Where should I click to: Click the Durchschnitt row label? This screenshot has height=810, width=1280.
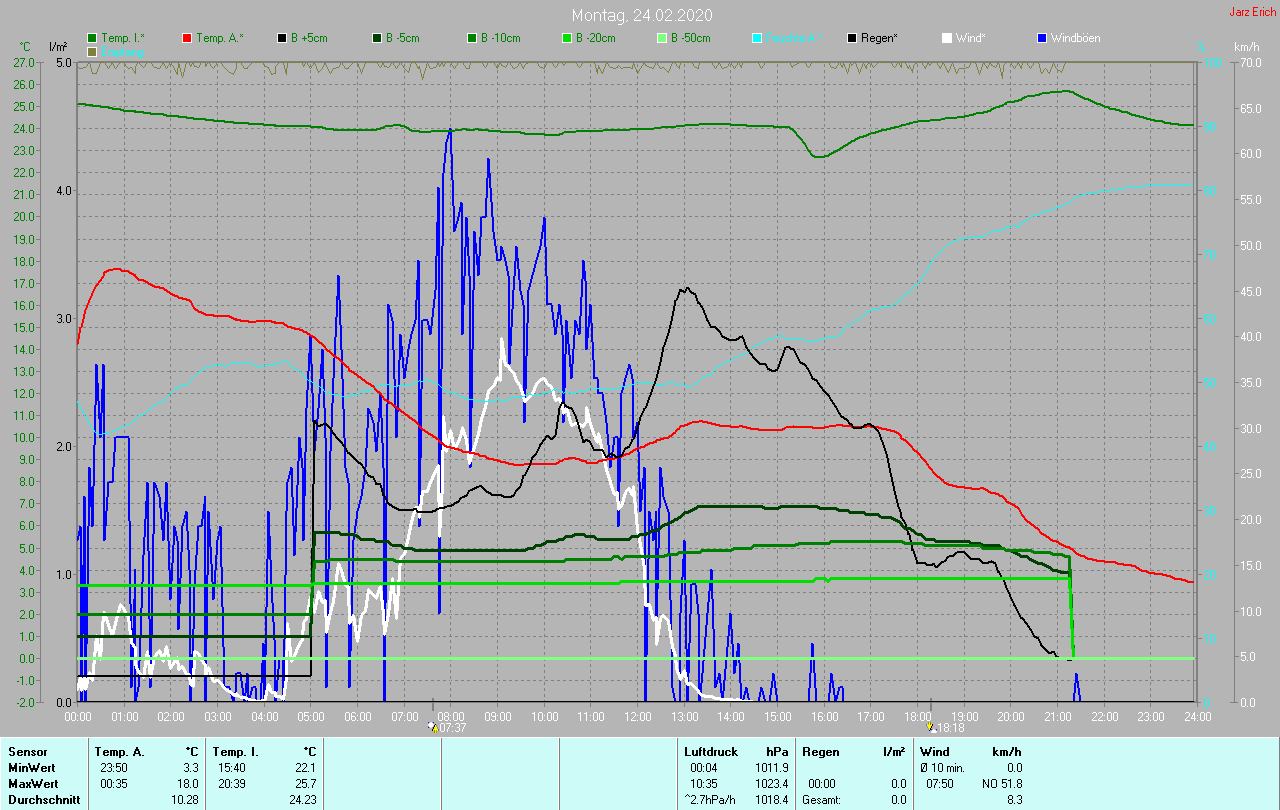pyautogui.click(x=42, y=799)
